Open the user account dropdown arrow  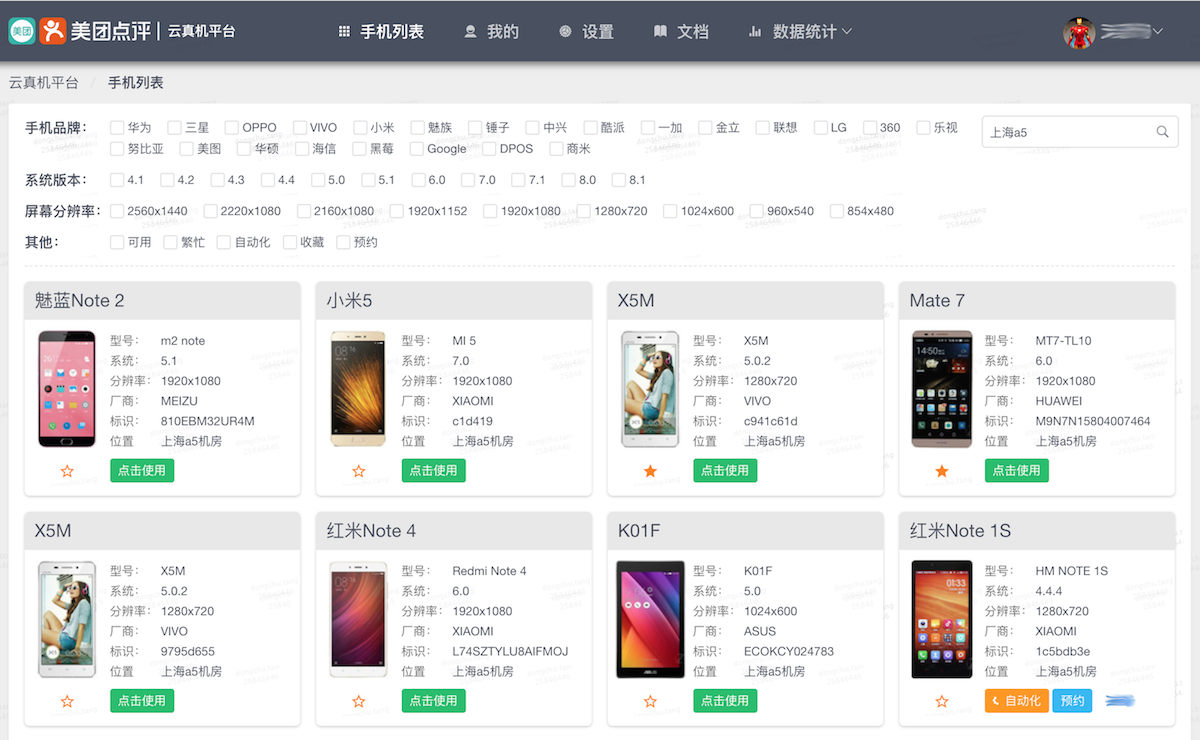point(1158,32)
